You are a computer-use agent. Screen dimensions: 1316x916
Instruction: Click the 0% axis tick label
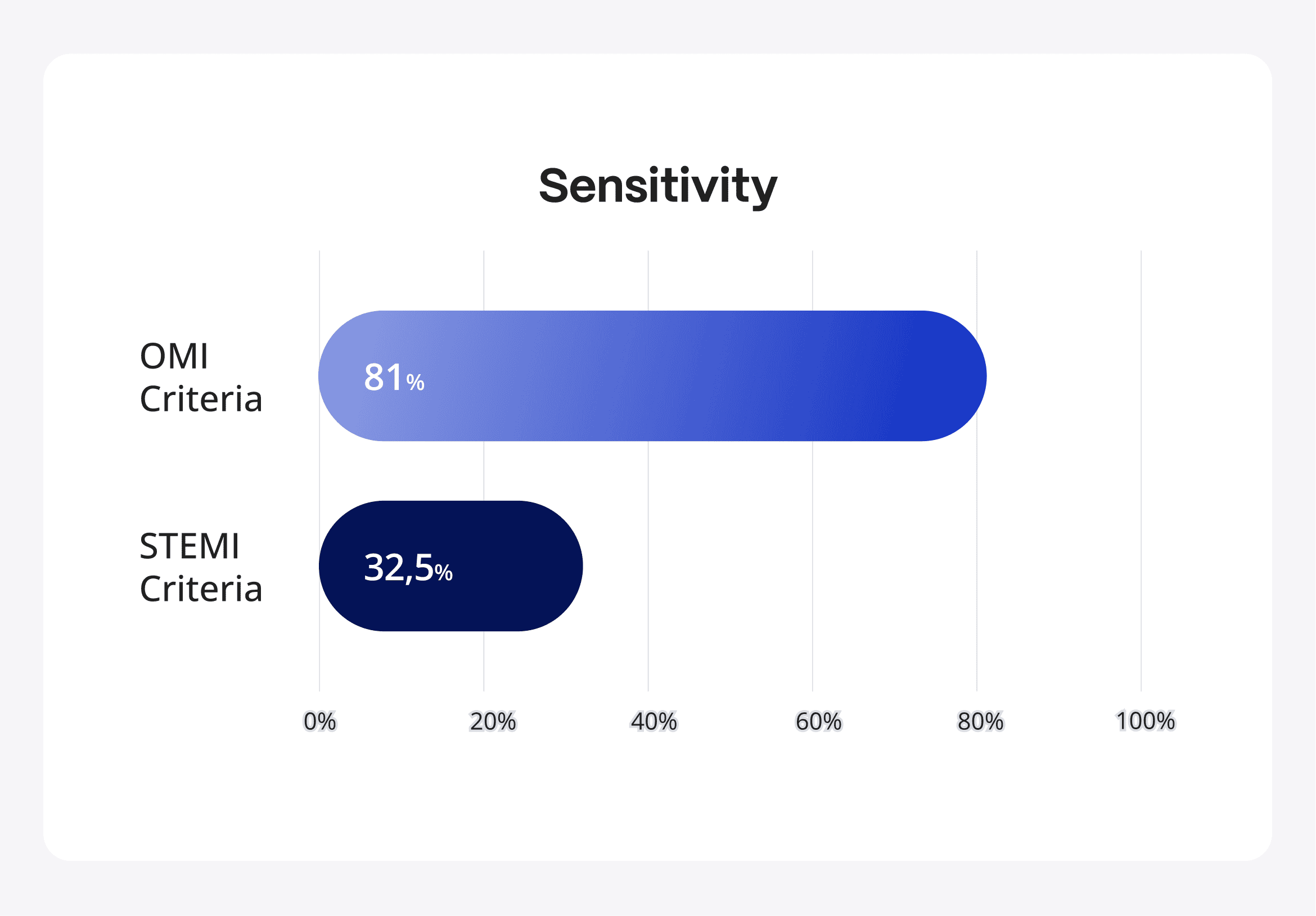pos(320,721)
